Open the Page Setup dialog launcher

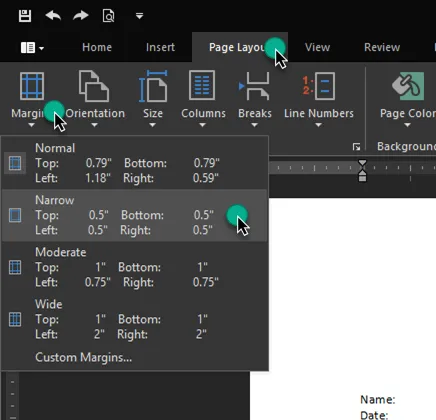coord(356,147)
